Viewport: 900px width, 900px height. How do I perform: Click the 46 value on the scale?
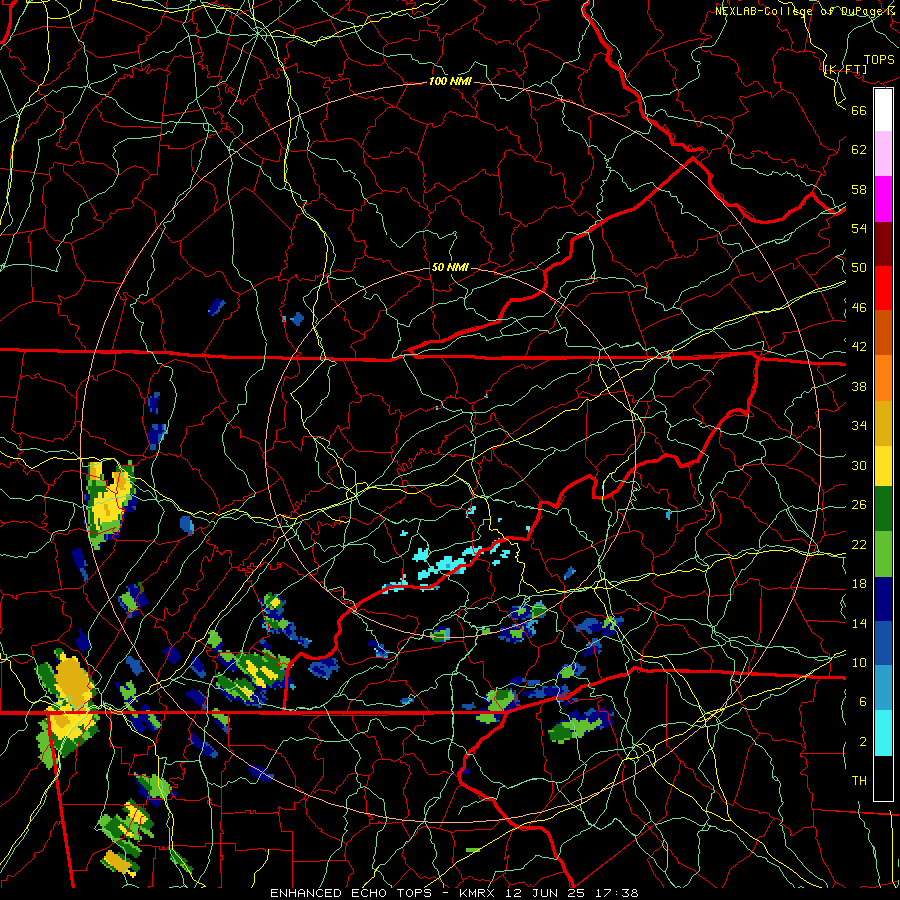[x=859, y=308]
